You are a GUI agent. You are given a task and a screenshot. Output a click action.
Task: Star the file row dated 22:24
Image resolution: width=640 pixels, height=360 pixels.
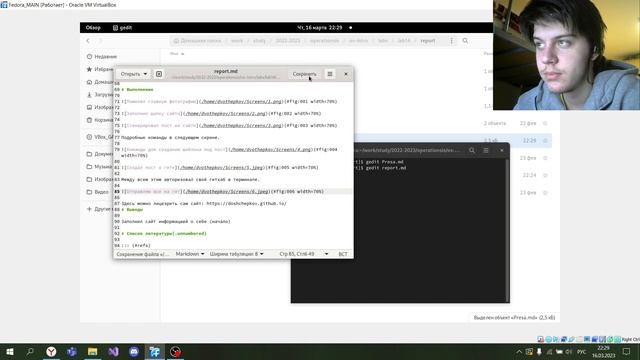point(545,175)
